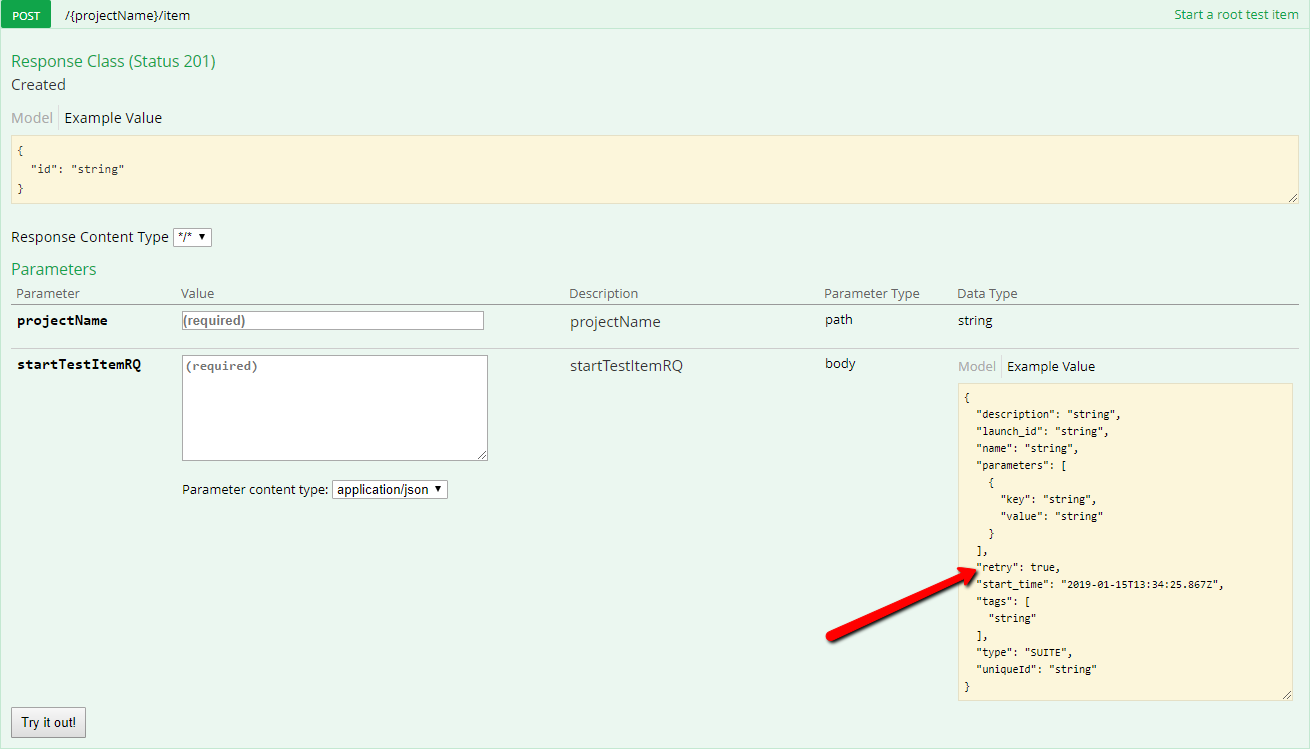1311x751 pixels.
Task: Select */* in the response type selector
Action: (x=192, y=237)
